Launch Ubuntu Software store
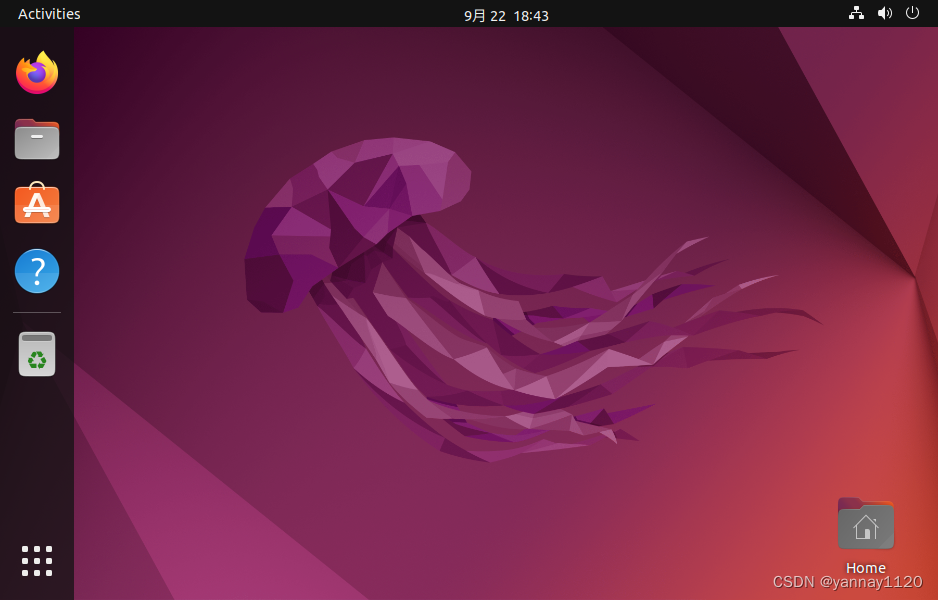Screen dimensions: 938x600 [37, 203]
